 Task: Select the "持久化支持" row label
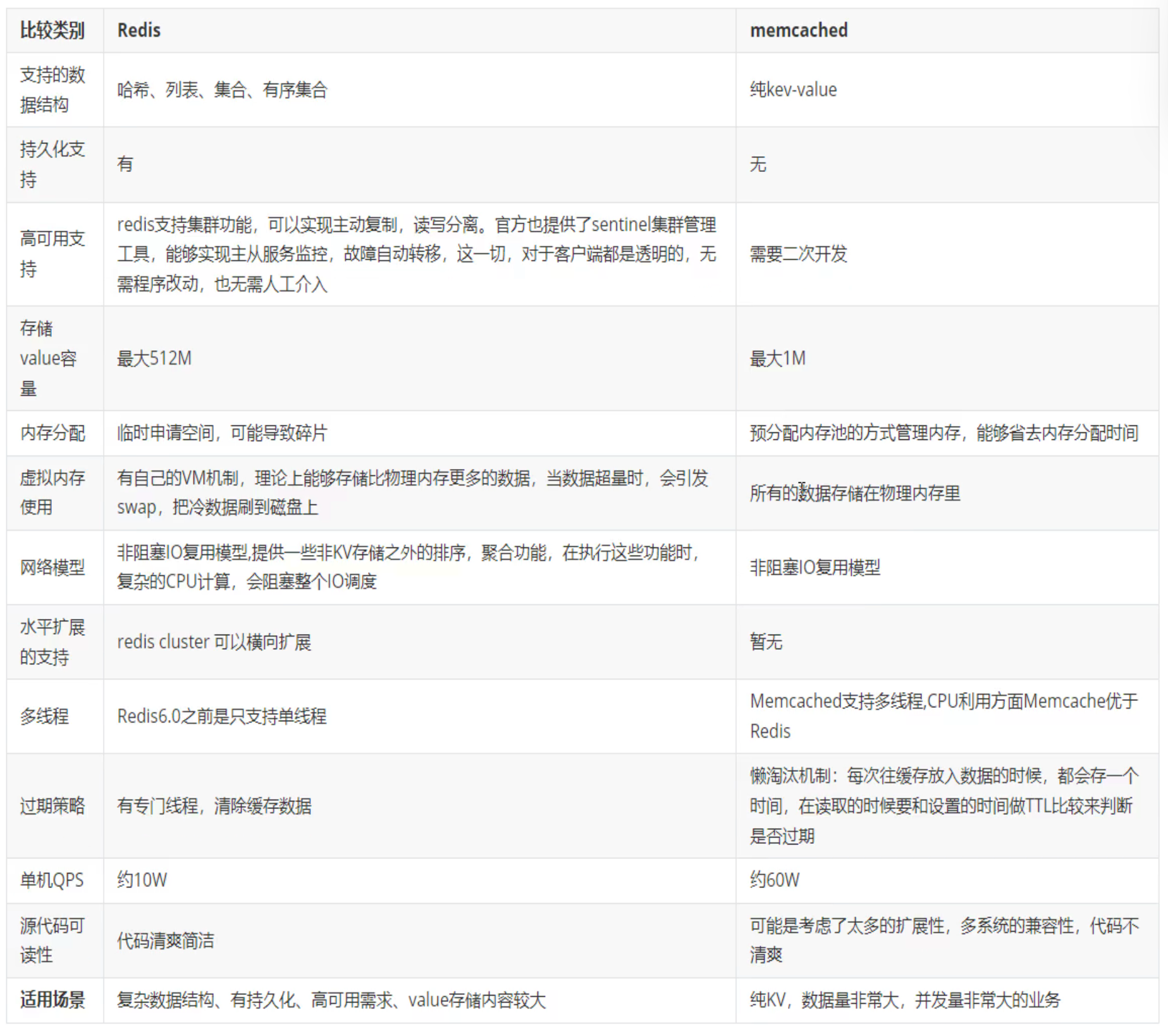coord(52,164)
